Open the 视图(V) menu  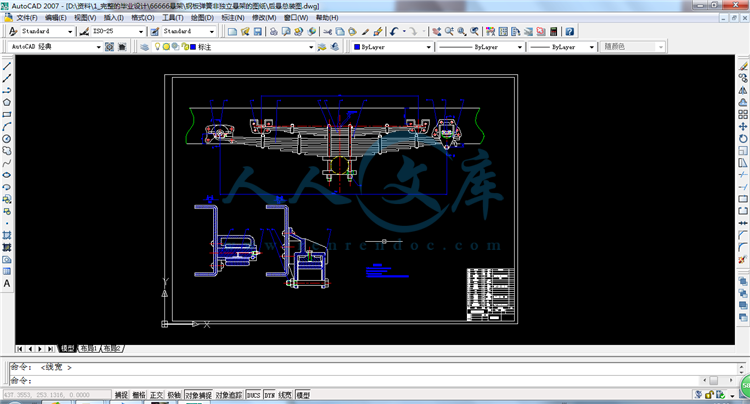pyautogui.click(x=85, y=18)
